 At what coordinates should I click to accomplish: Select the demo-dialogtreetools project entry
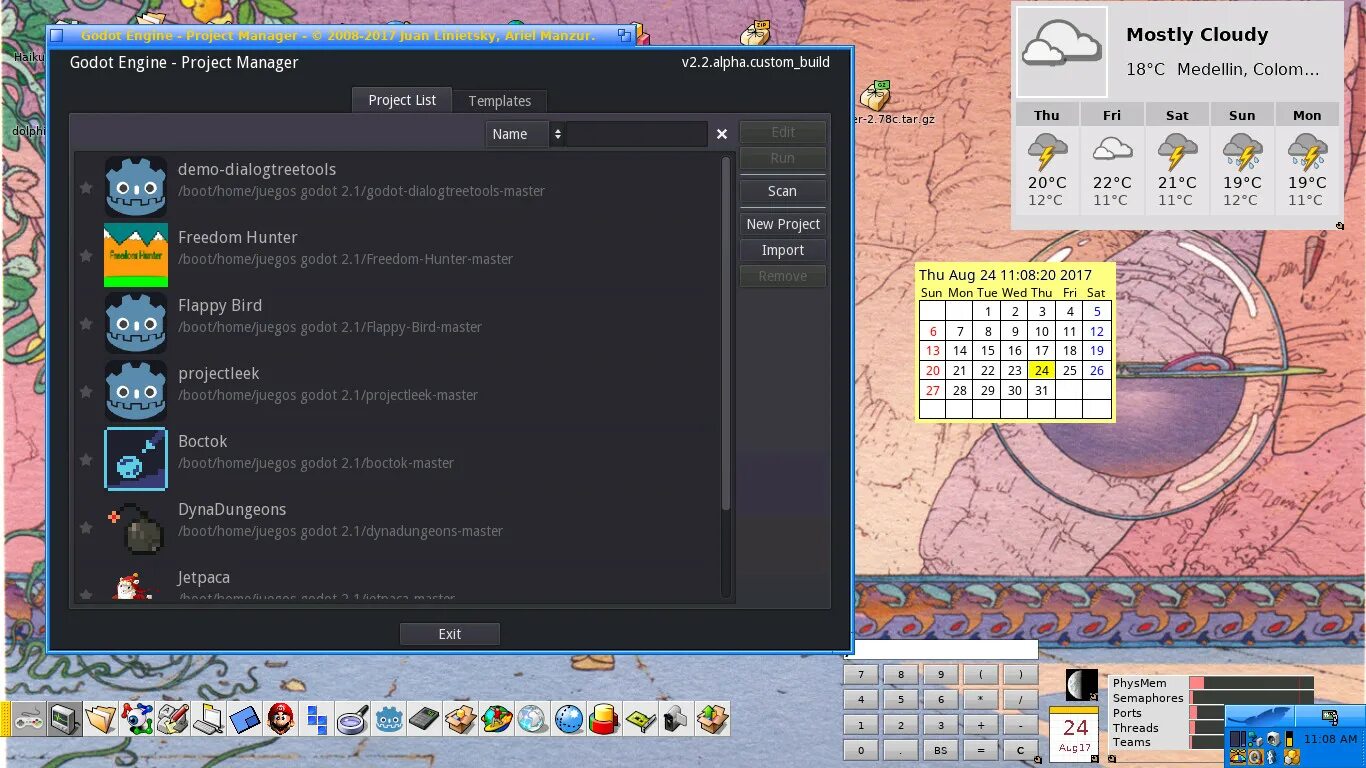click(397, 187)
